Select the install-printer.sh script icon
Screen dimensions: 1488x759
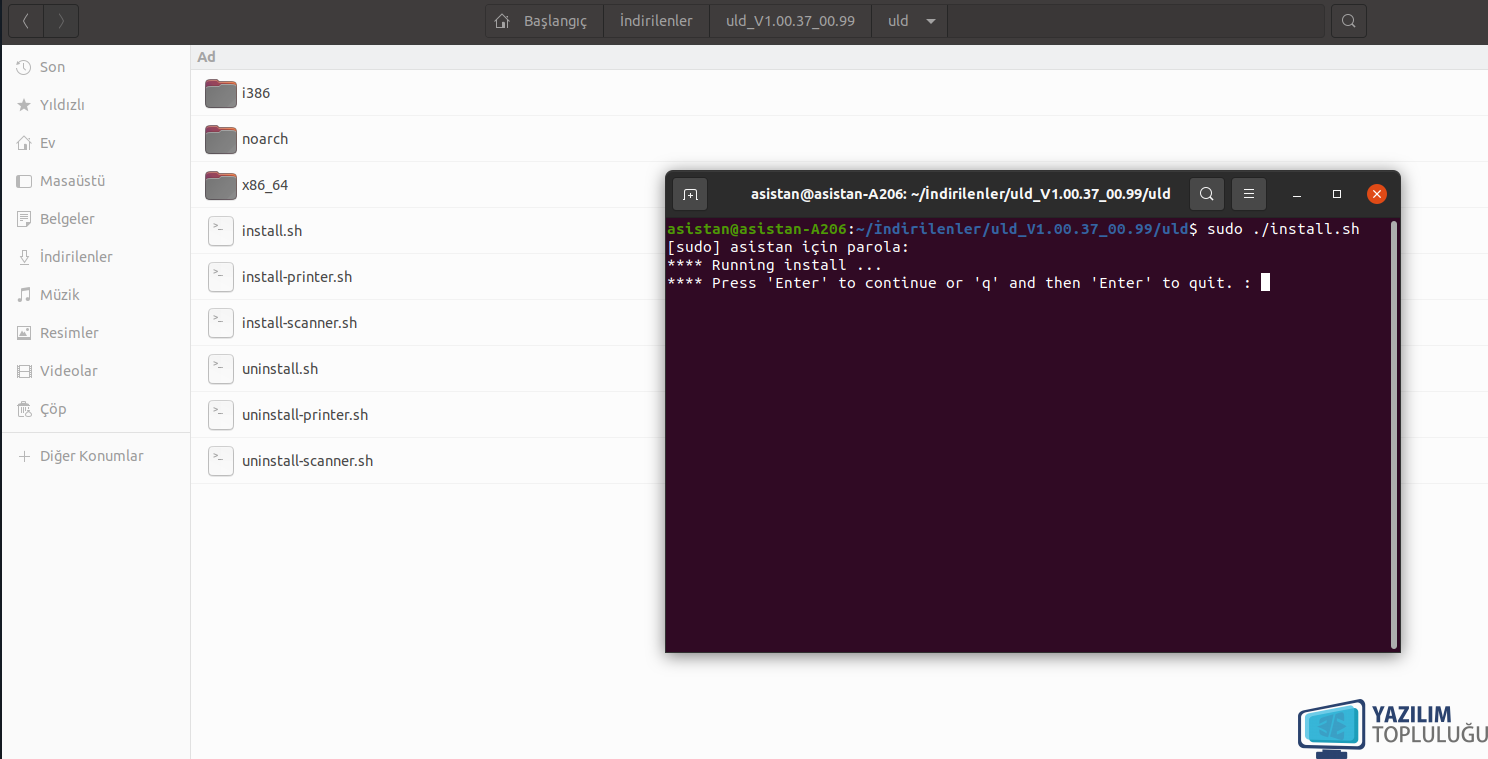221,277
